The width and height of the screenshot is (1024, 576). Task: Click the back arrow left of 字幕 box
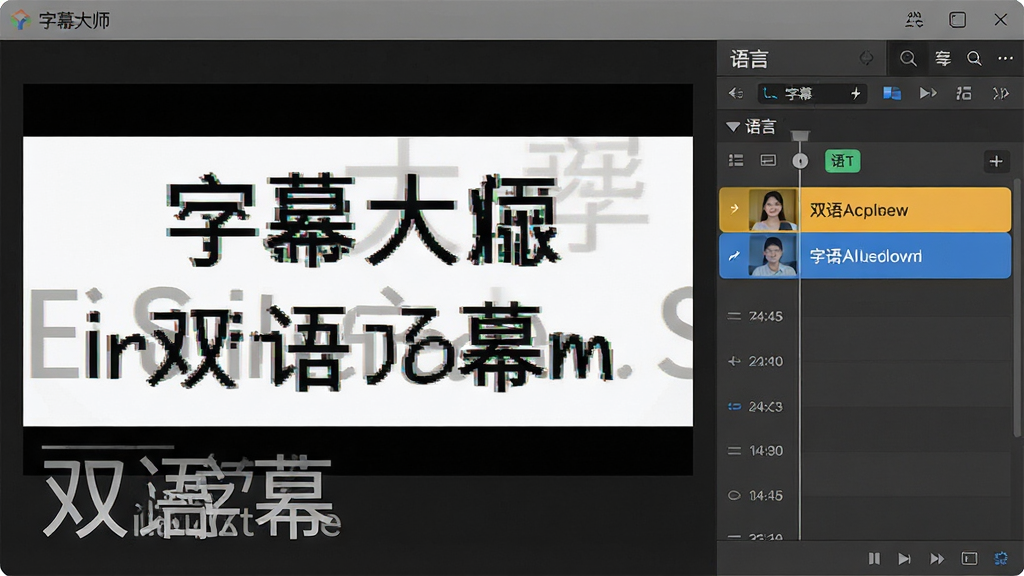coord(736,93)
